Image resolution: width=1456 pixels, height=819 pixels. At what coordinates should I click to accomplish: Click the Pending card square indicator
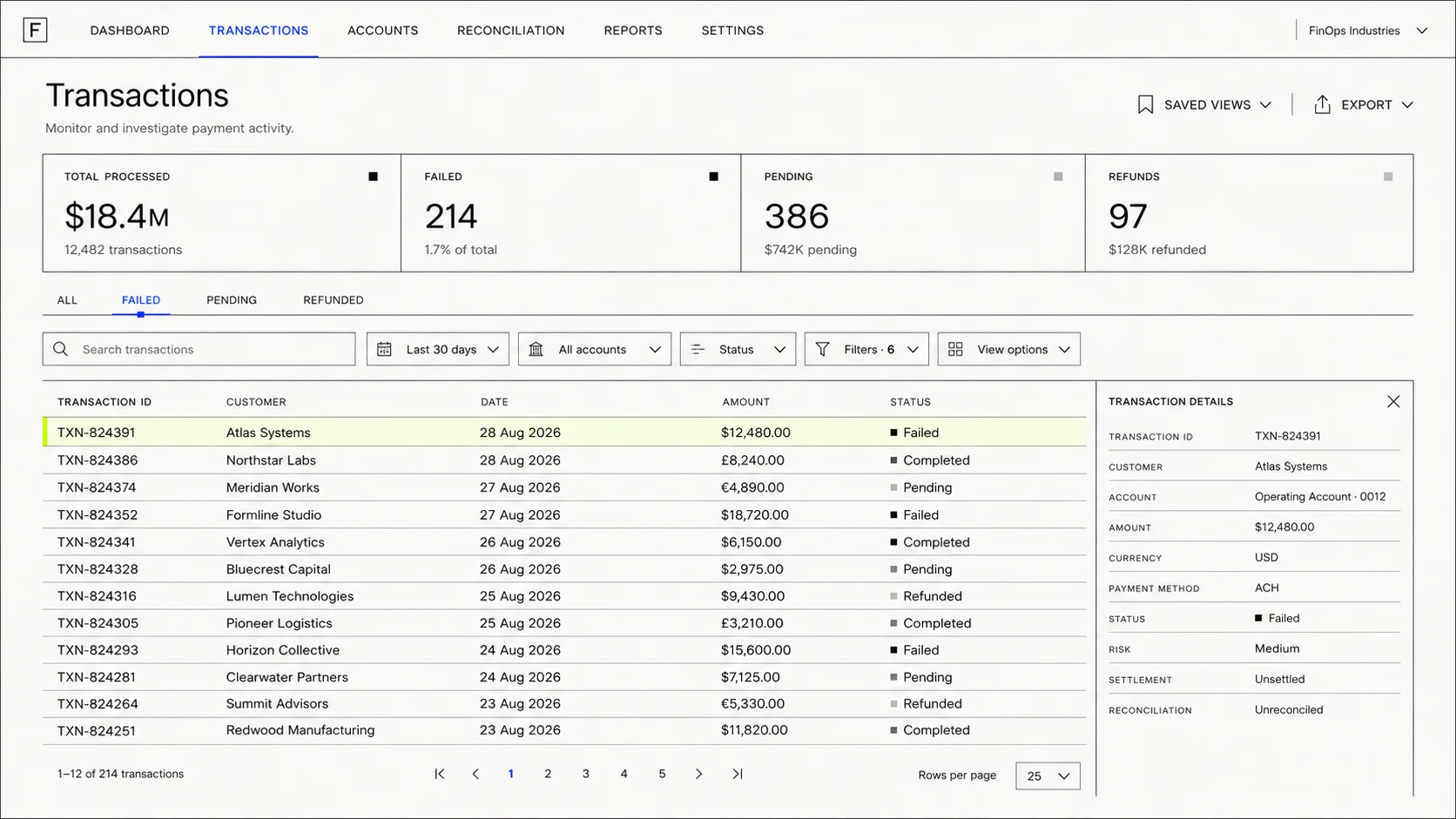[x=1058, y=177]
